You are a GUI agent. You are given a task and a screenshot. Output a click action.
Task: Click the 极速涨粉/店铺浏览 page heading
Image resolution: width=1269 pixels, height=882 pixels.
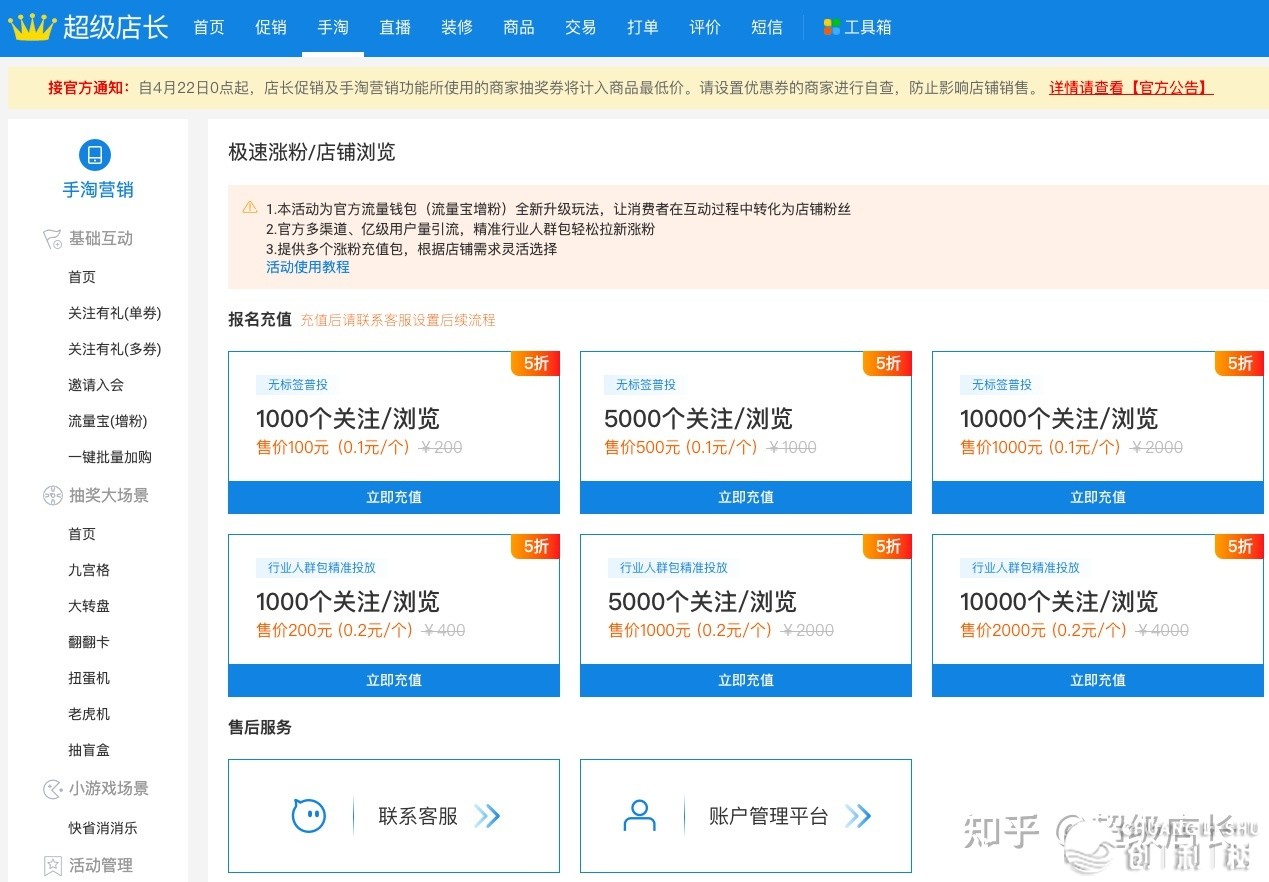(312, 152)
